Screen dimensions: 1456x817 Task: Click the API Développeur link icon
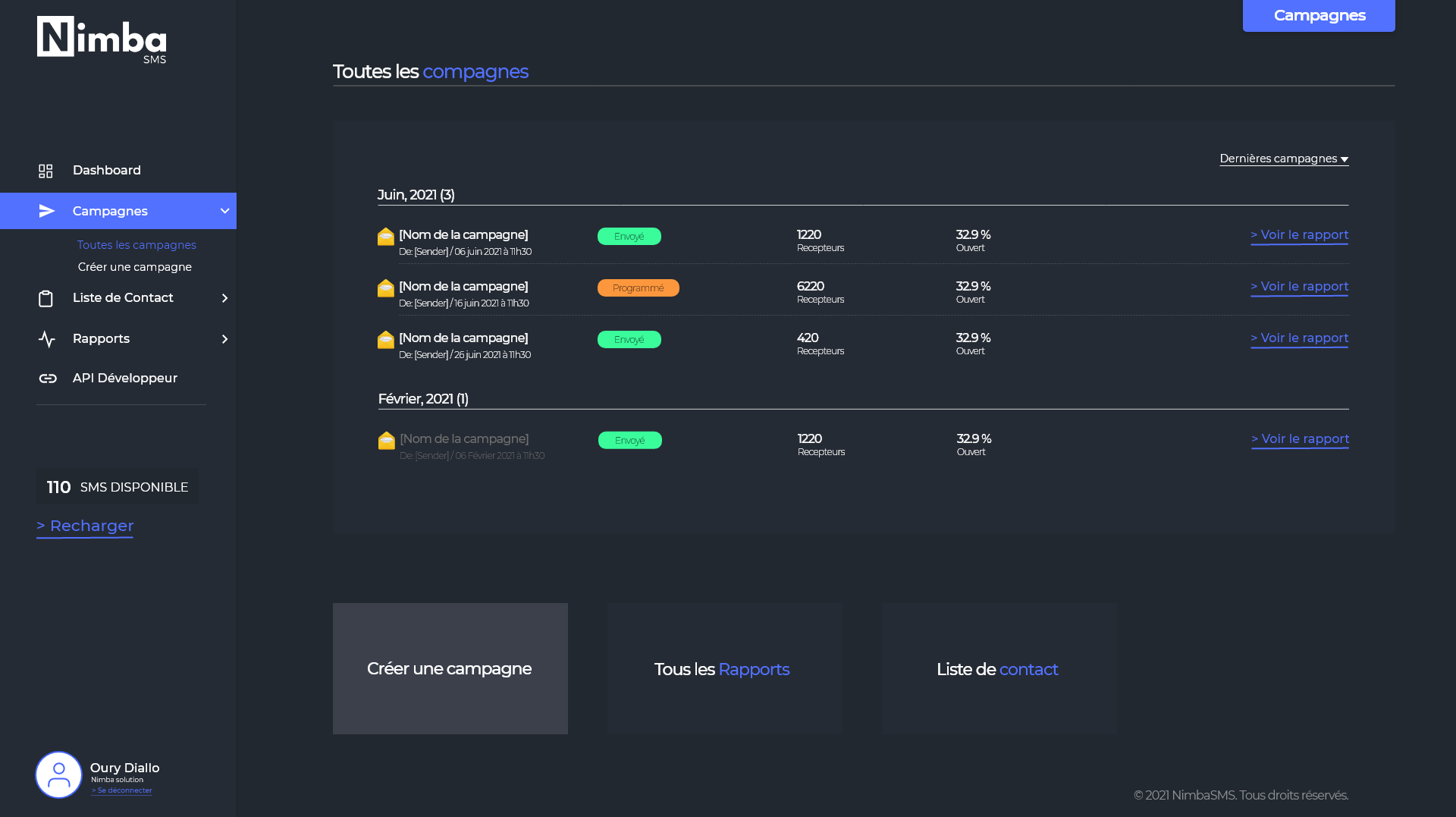48,379
